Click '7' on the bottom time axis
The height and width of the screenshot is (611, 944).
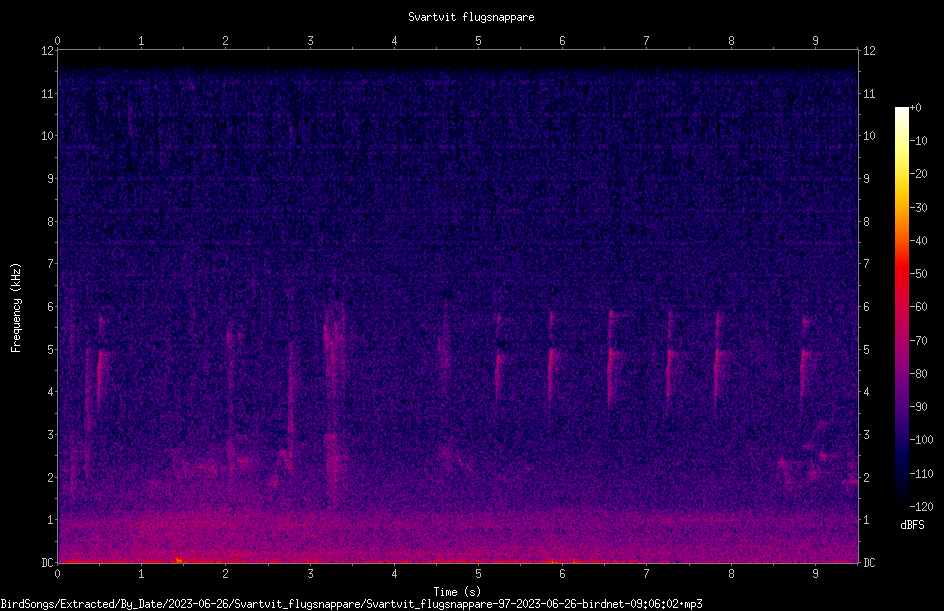coord(647,574)
